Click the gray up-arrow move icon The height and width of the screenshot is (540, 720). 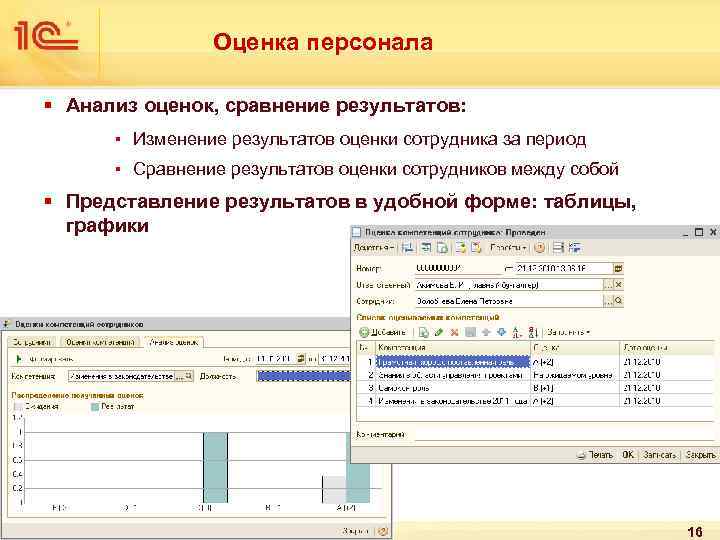[x=486, y=332]
